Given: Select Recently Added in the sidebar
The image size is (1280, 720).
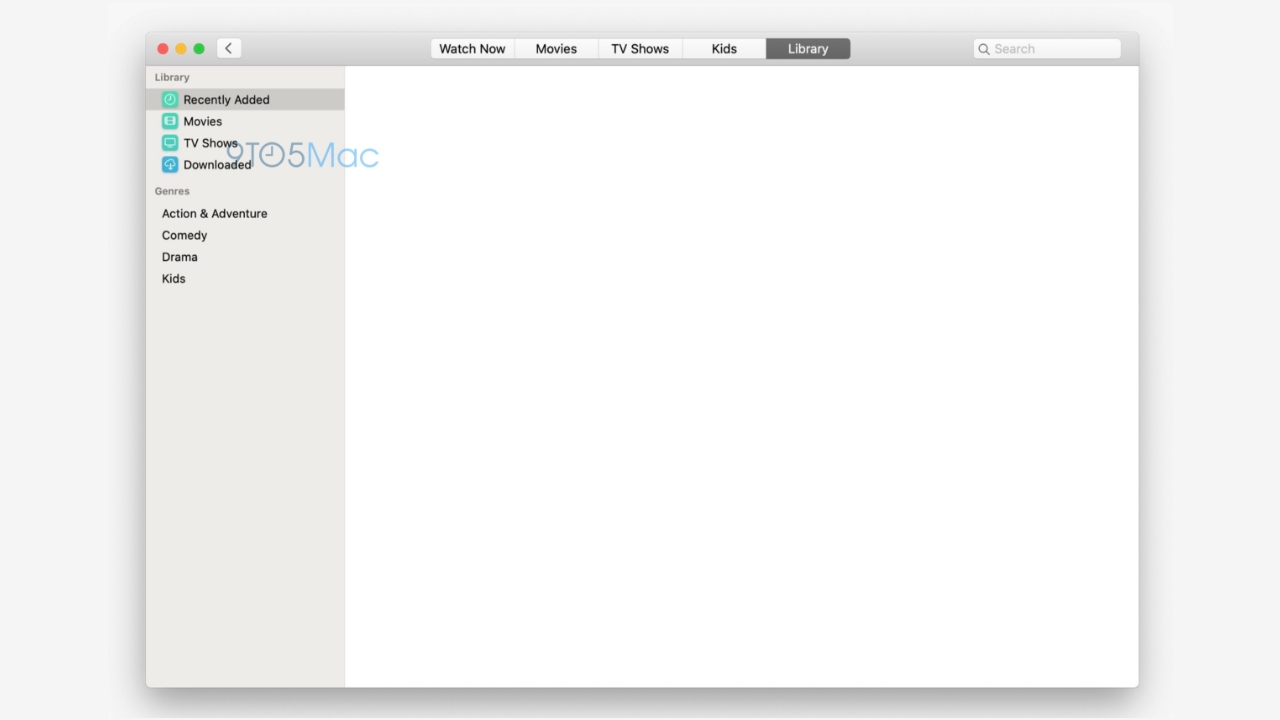Looking at the screenshot, I should coord(245,100).
